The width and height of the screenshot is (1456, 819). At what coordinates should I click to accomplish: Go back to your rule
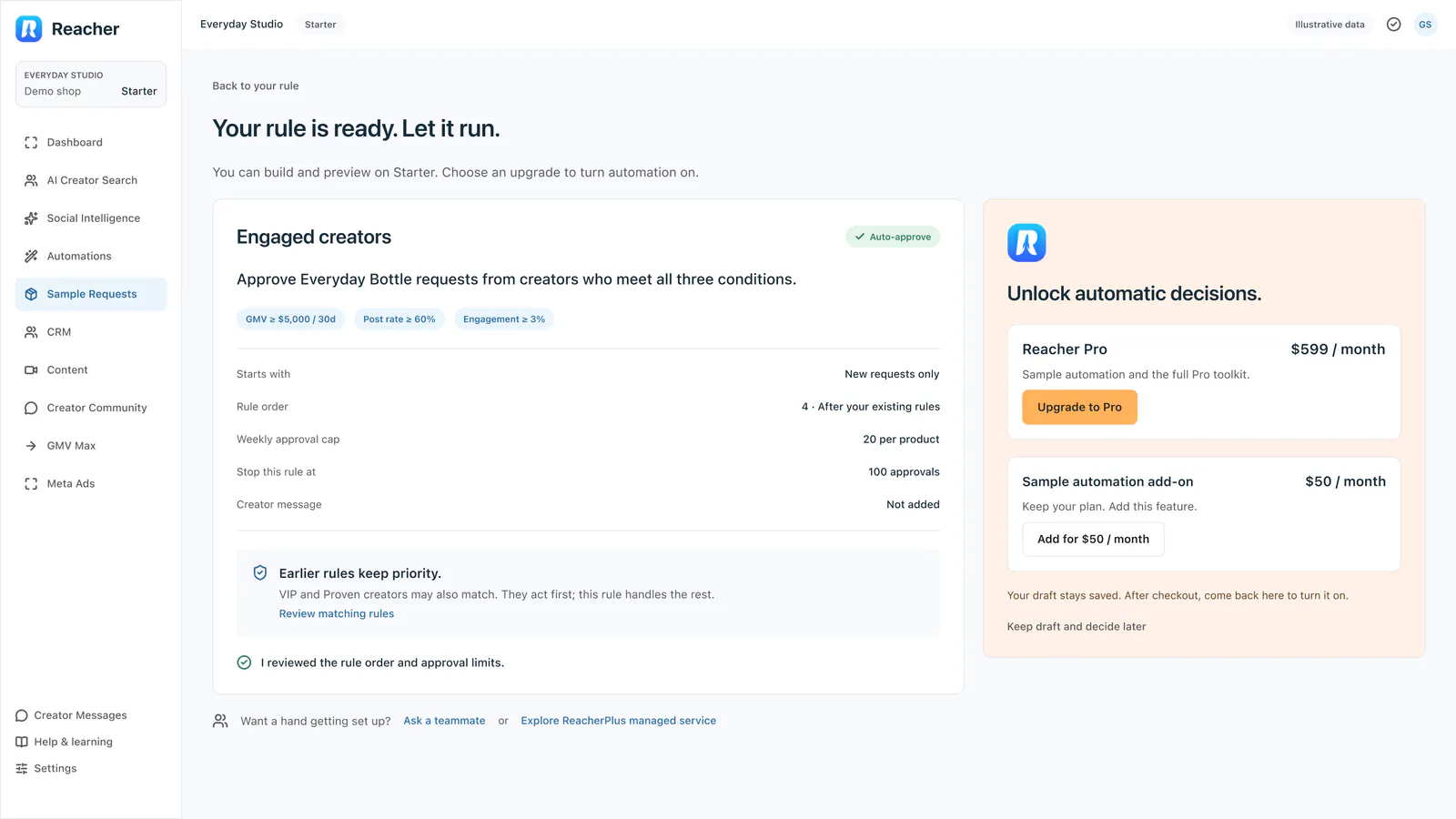click(256, 86)
